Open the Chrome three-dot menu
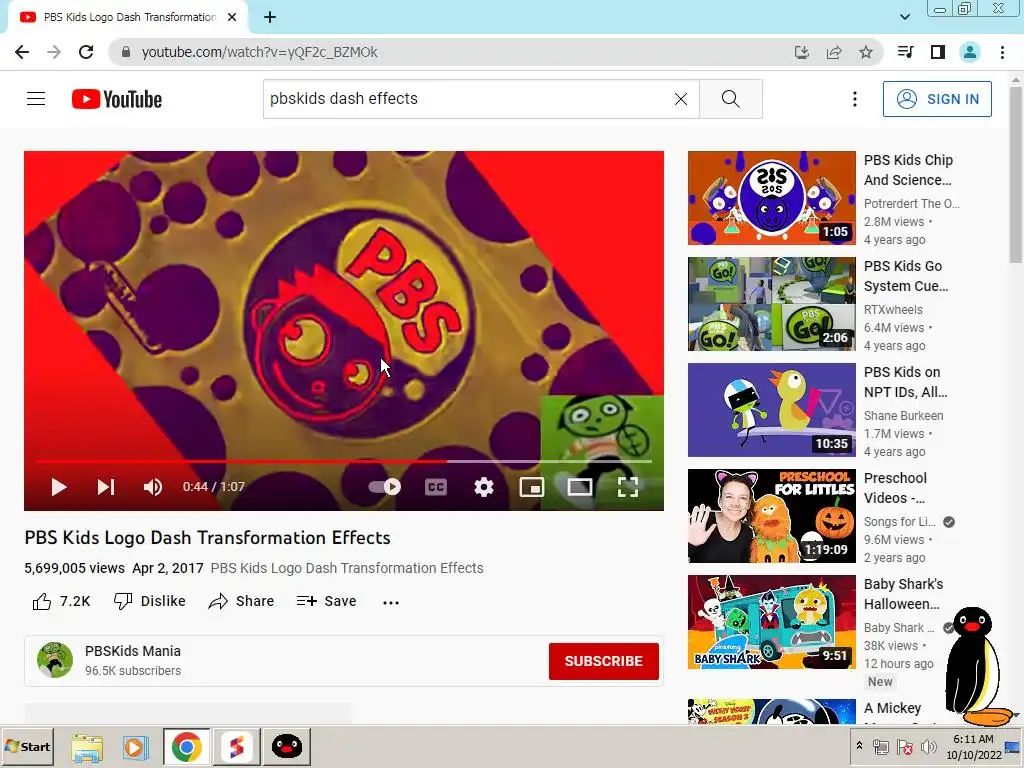Image resolution: width=1024 pixels, height=768 pixels. 1002,52
